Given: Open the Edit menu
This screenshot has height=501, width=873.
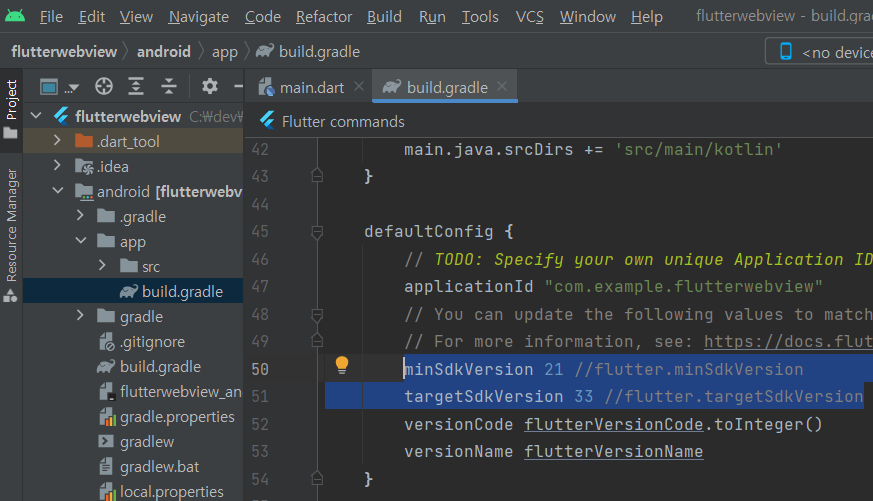Looking at the screenshot, I should coord(92,17).
